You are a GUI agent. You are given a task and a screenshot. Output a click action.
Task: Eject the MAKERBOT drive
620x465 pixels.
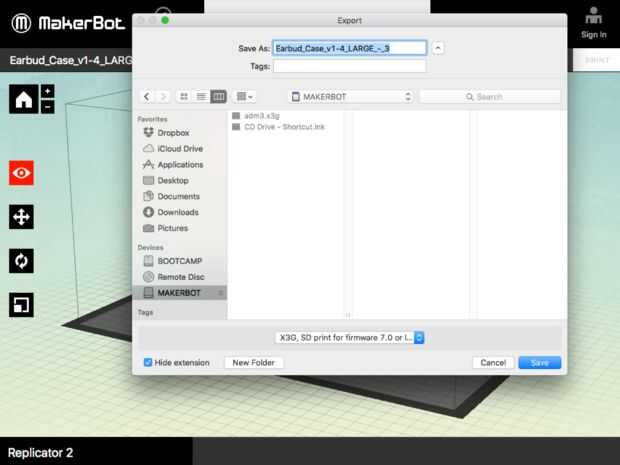point(221,293)
